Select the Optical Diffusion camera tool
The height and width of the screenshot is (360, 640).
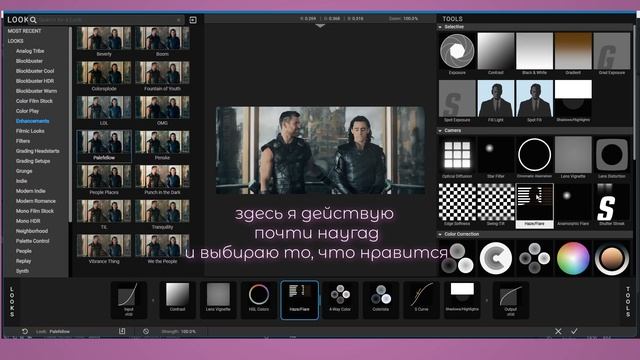pos(457,158)
